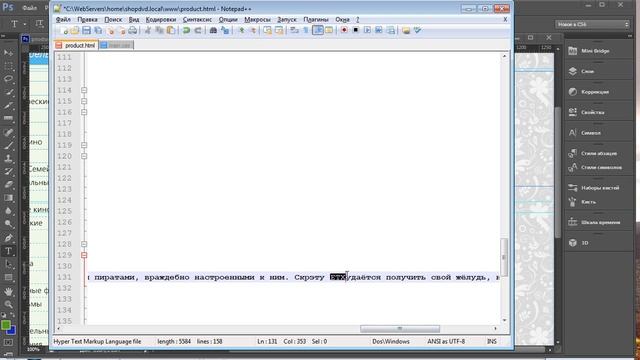Click the green foreground color swatch
640x360 pixels.
pyautogui.click(x=6, y=325)
